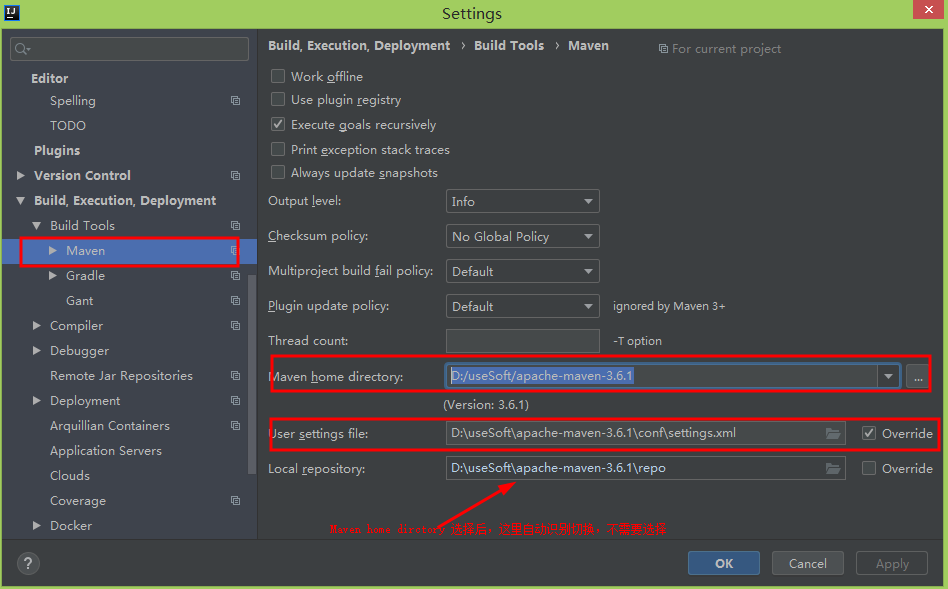Select Gant in the settings tree
This screenshot has width=948, height=589.
click(x=80, y=301)
